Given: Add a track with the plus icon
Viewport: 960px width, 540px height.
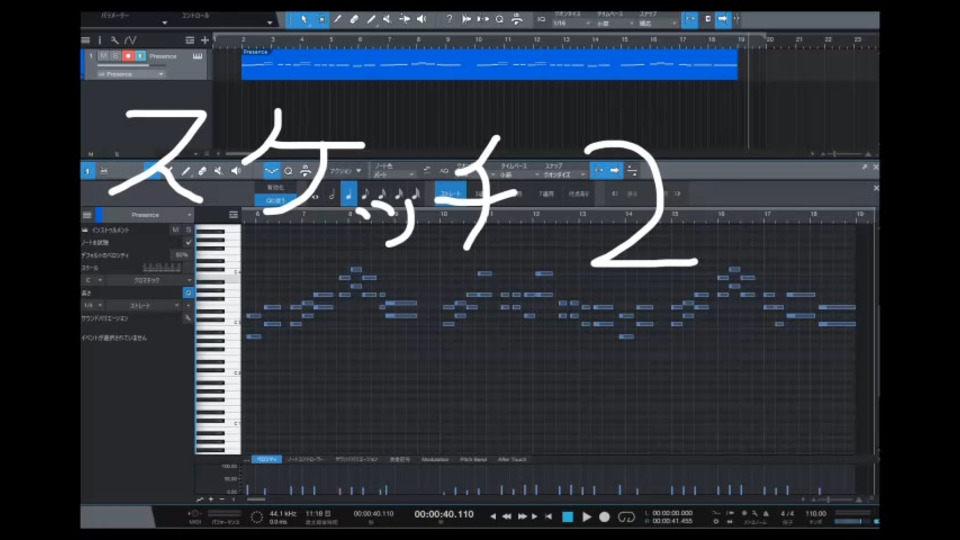Looking at the screenshot, I should pyautogui.click(x=204, y=40).
